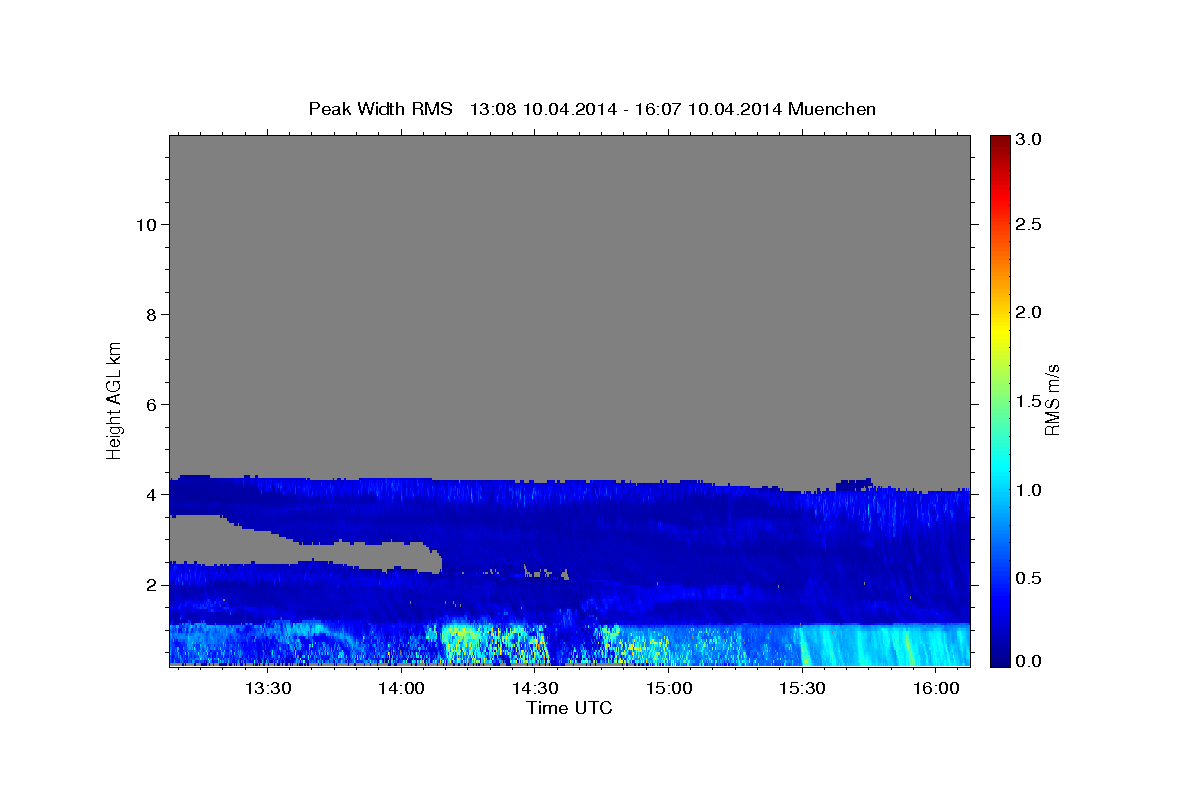
Task: Click the cyan low-level layer after 15:30
Action: click(885, 644)
